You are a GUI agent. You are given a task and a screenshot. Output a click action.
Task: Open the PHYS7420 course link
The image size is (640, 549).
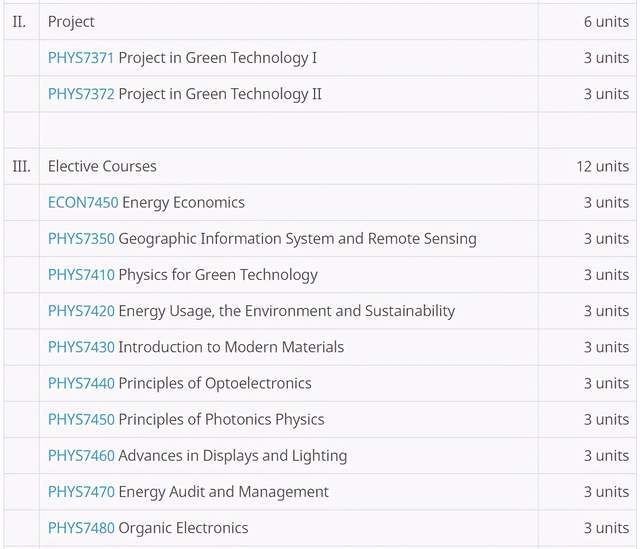click(x=81, y=311)
